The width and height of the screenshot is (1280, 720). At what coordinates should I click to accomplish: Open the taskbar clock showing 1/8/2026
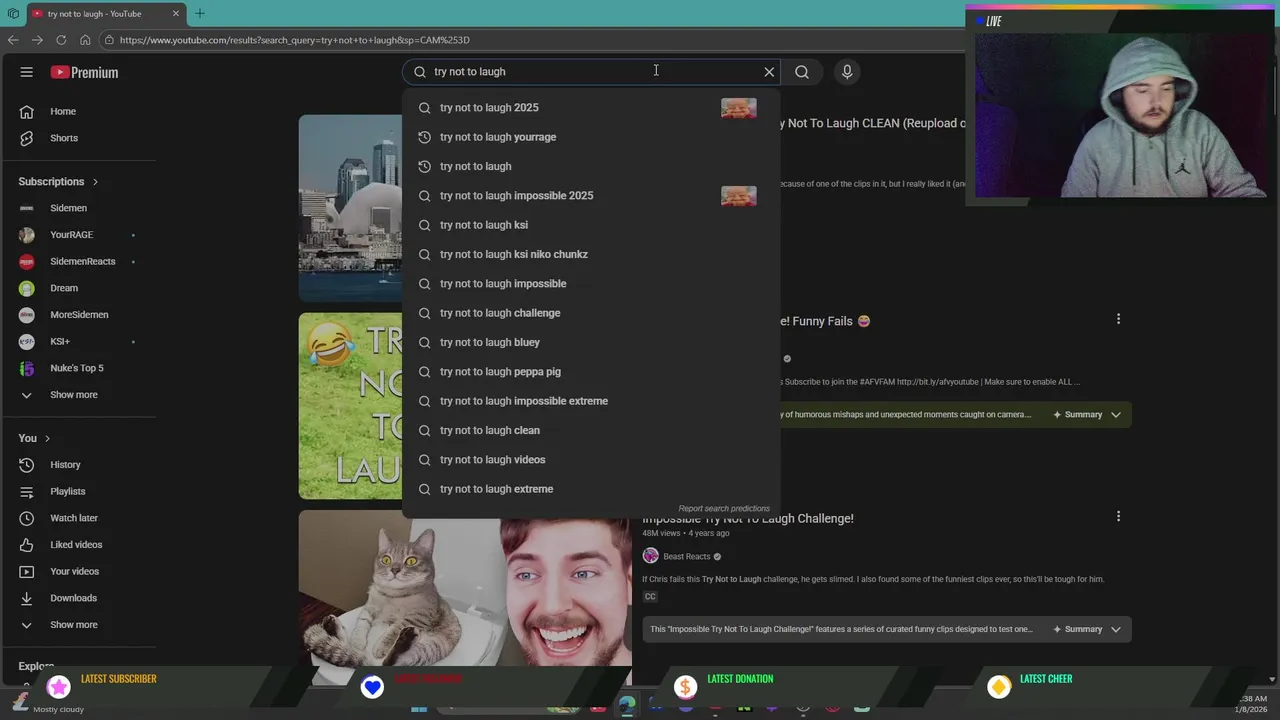(1252, 704)
